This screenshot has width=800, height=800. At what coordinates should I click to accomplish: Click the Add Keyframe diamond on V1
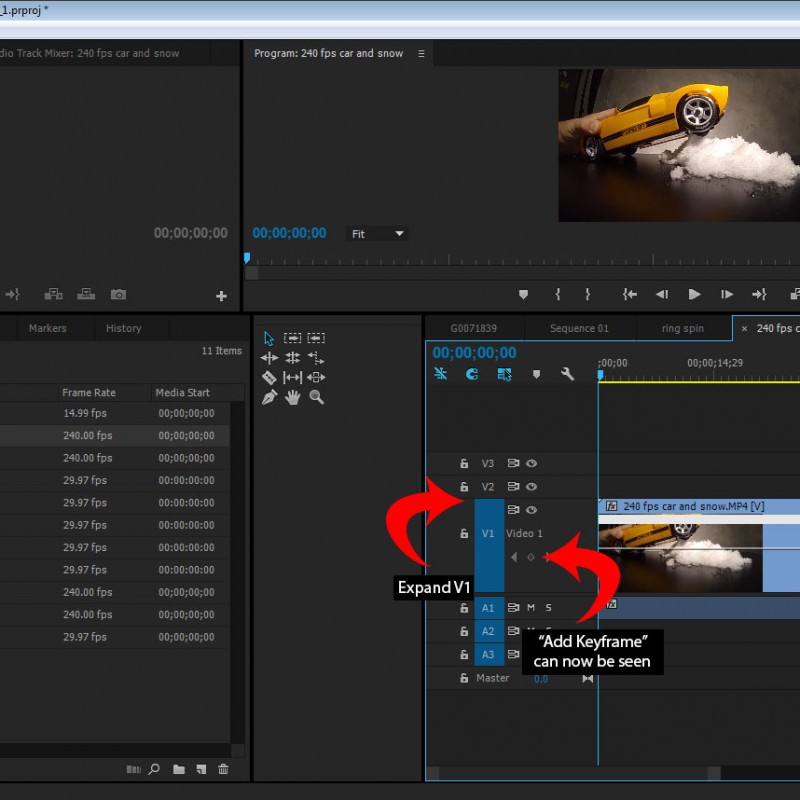click(x=531, y=557)
